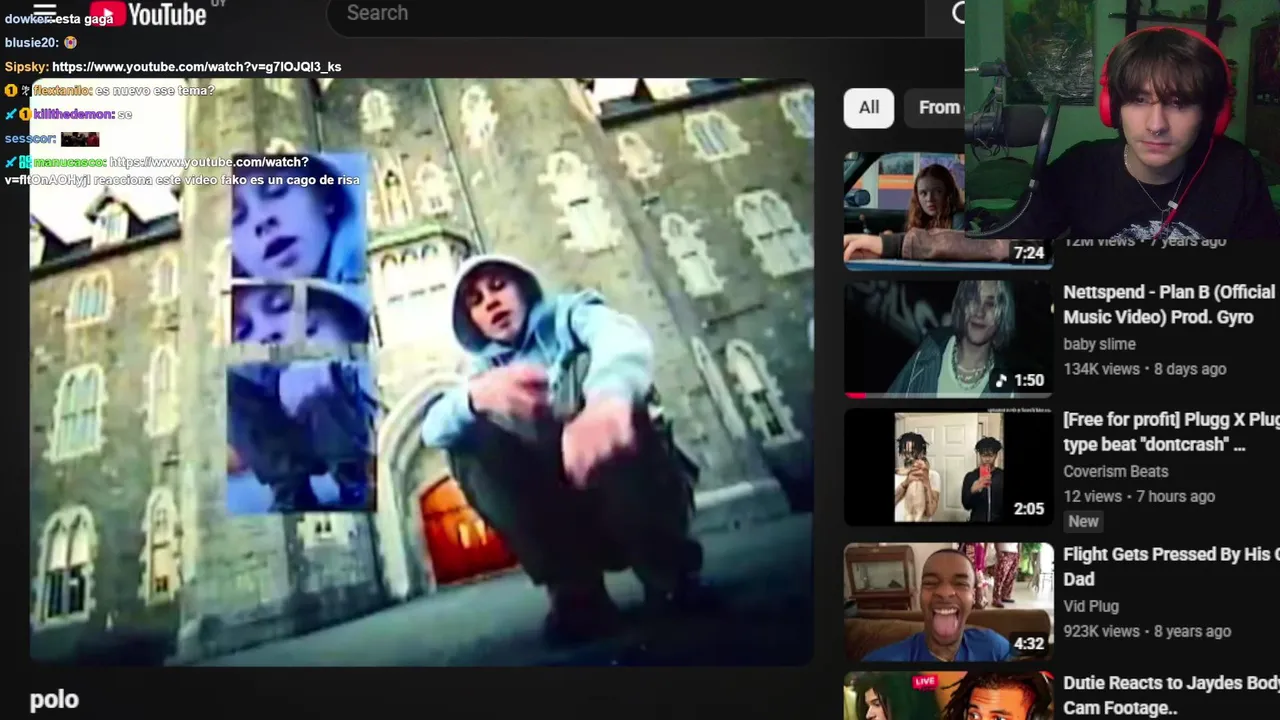Click flexianiio's chat message
1280x720 pixels.
click(x=154, y=91)
